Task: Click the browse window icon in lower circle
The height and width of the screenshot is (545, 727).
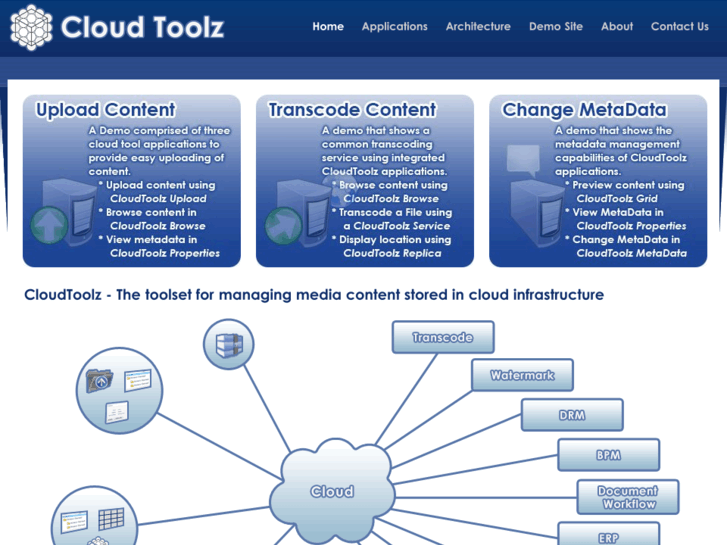Action: pyautogui.click(x=74, y=522)
